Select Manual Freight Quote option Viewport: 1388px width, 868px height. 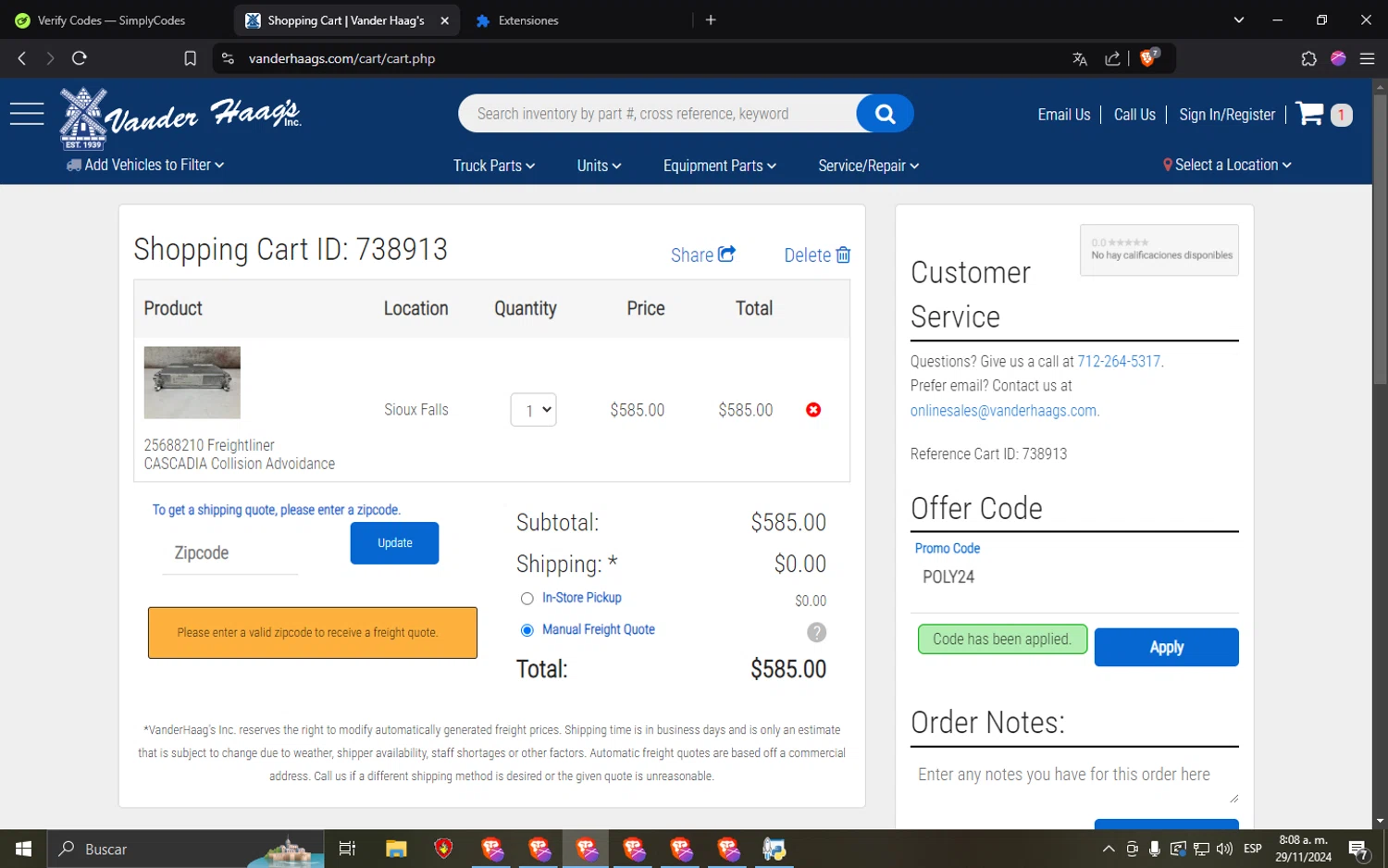(x=527, y=630)
